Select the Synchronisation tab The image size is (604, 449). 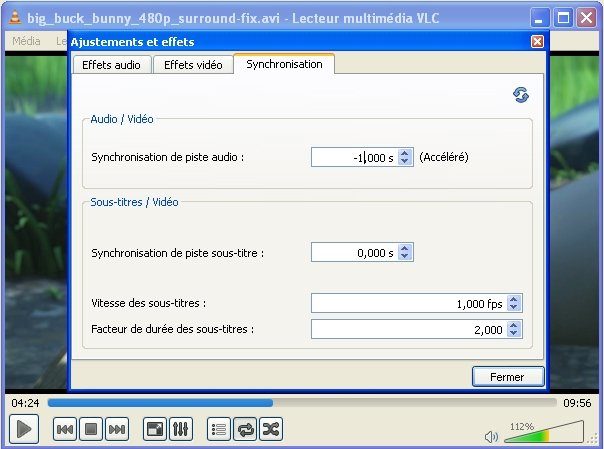pyautogui.click(x=284, y=64)
